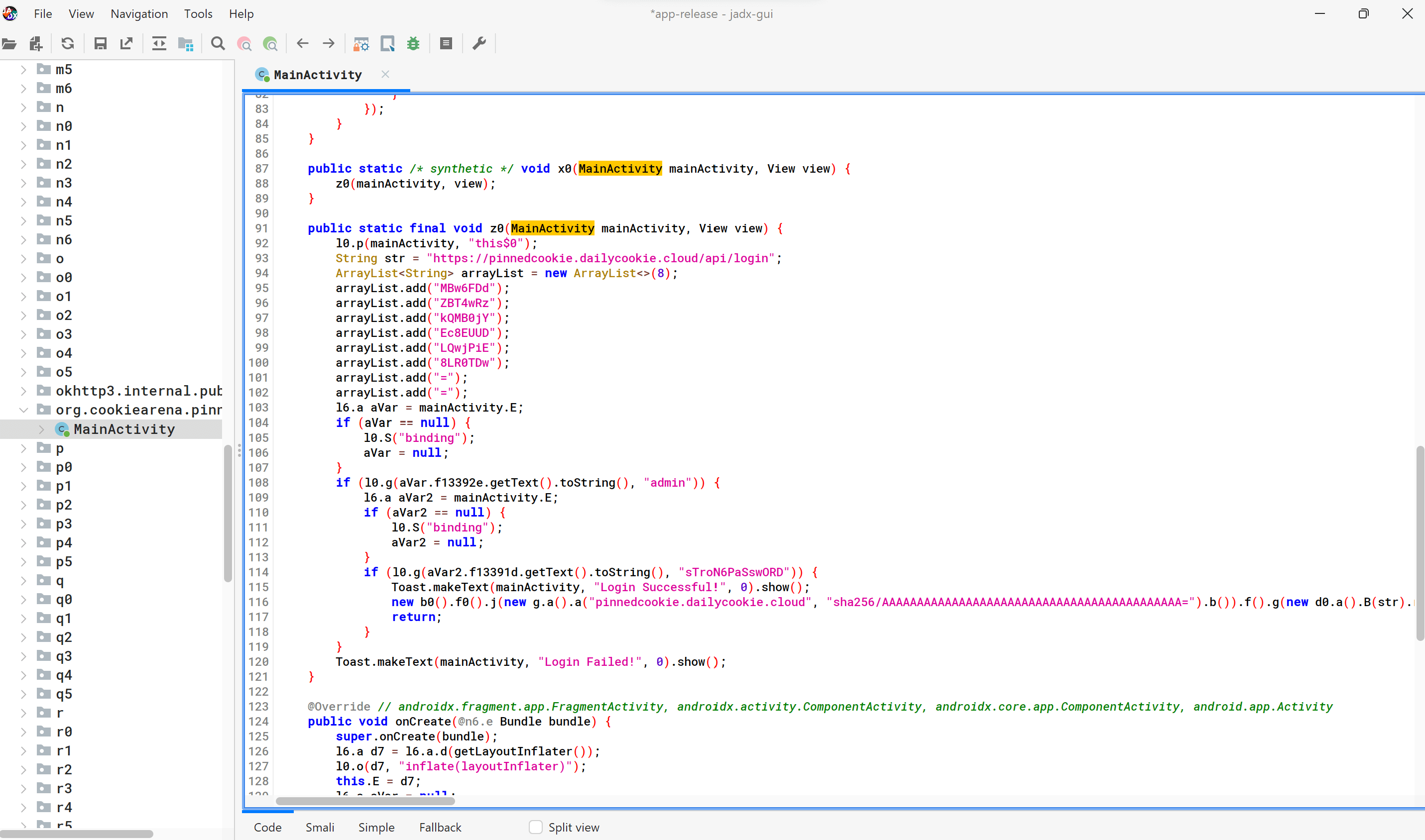1425x840 pixels.
Task: Expand the p0 package node
Action: (x=23, y=467)
